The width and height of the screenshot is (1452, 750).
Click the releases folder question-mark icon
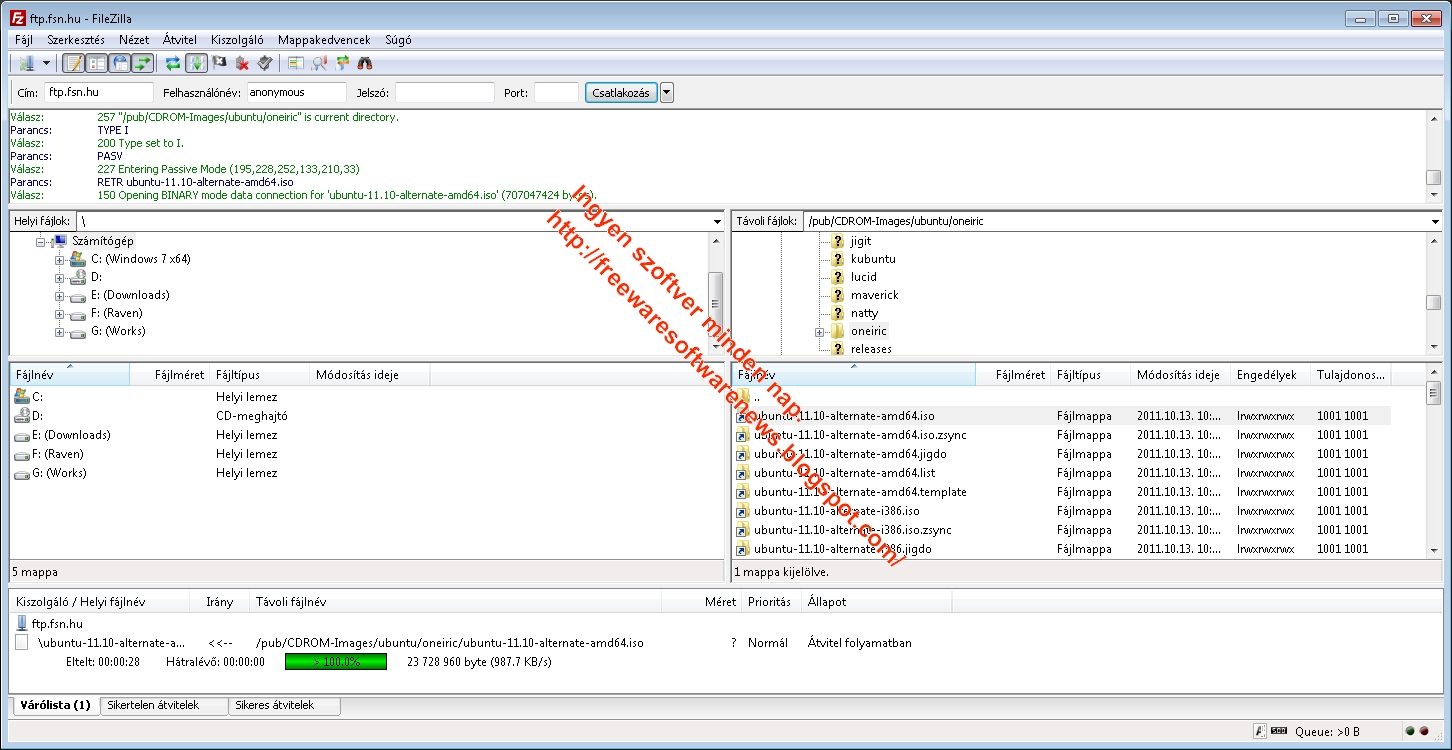click(x=838, y=349)
